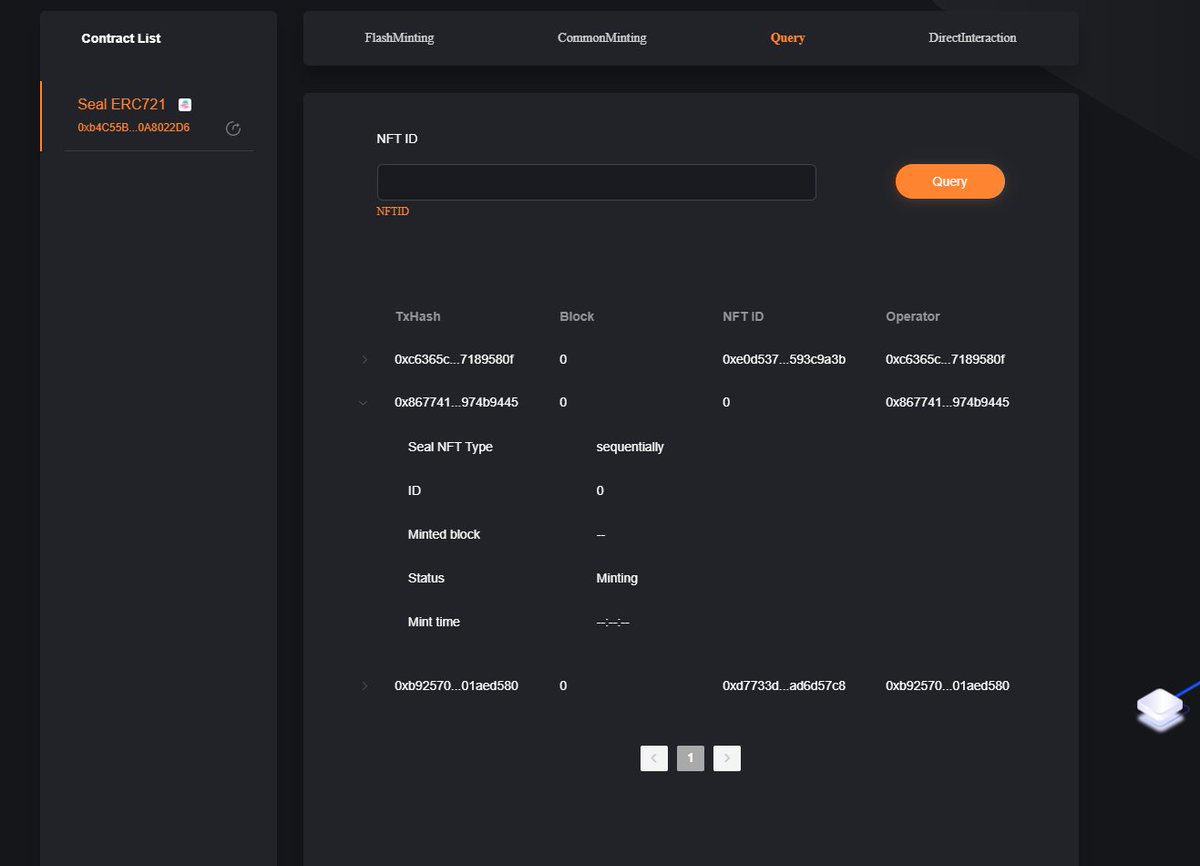Switch to the CommonMinting tab

[x=602, y=38]
